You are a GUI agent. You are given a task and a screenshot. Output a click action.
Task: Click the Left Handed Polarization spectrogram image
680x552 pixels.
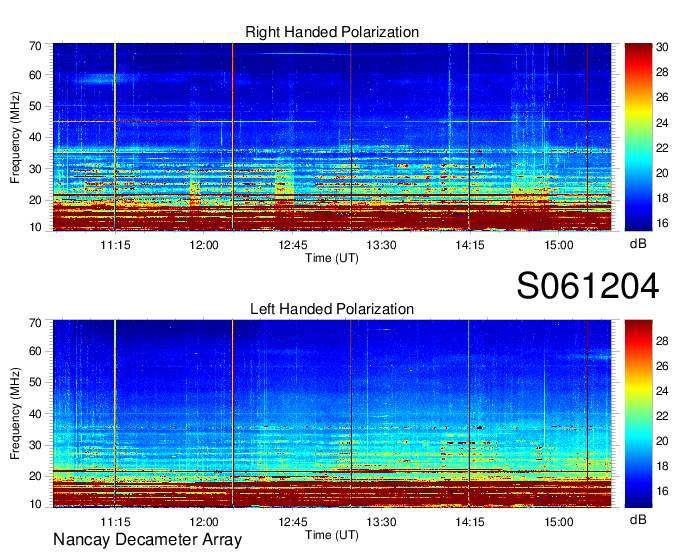[x=332, y=414]
